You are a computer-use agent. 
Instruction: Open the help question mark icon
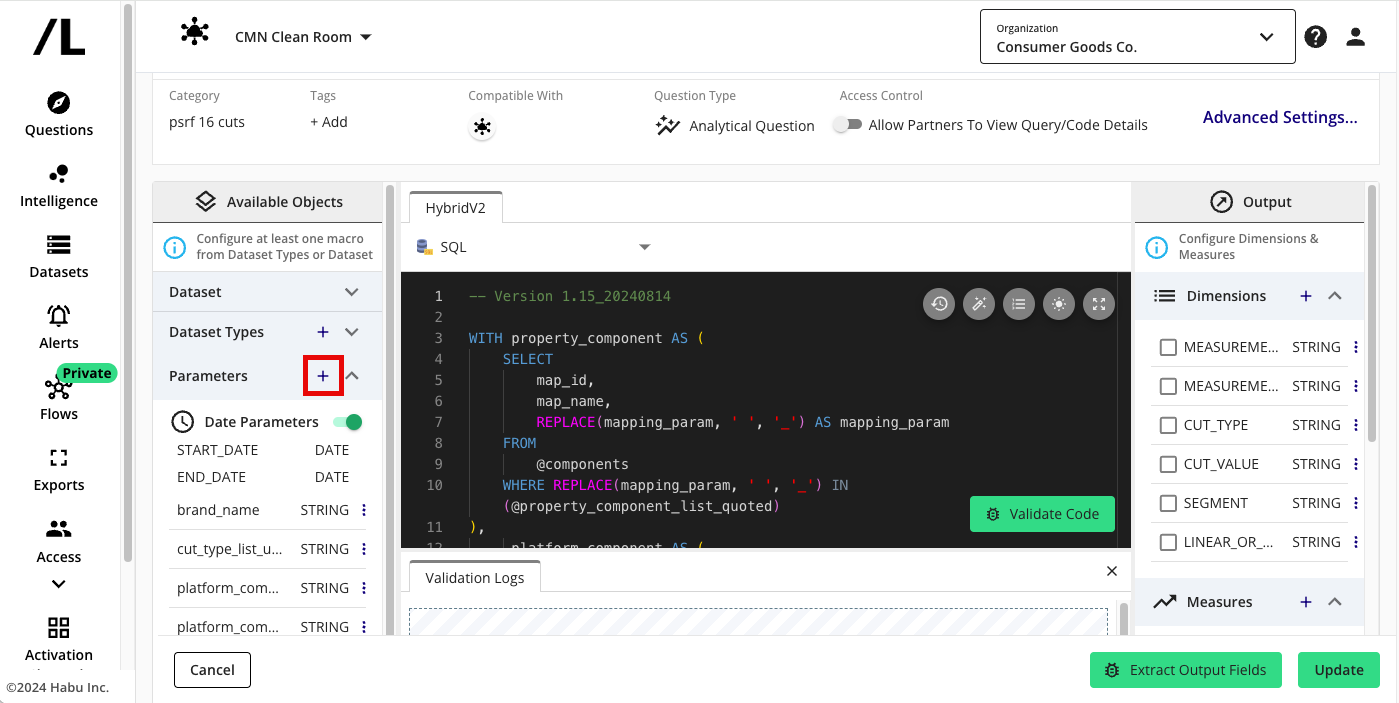click(x=1316, y=37)
